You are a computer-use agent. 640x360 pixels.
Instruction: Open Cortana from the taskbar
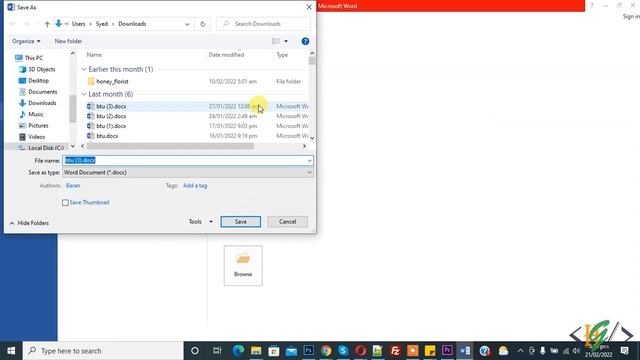tap(195, 351)
